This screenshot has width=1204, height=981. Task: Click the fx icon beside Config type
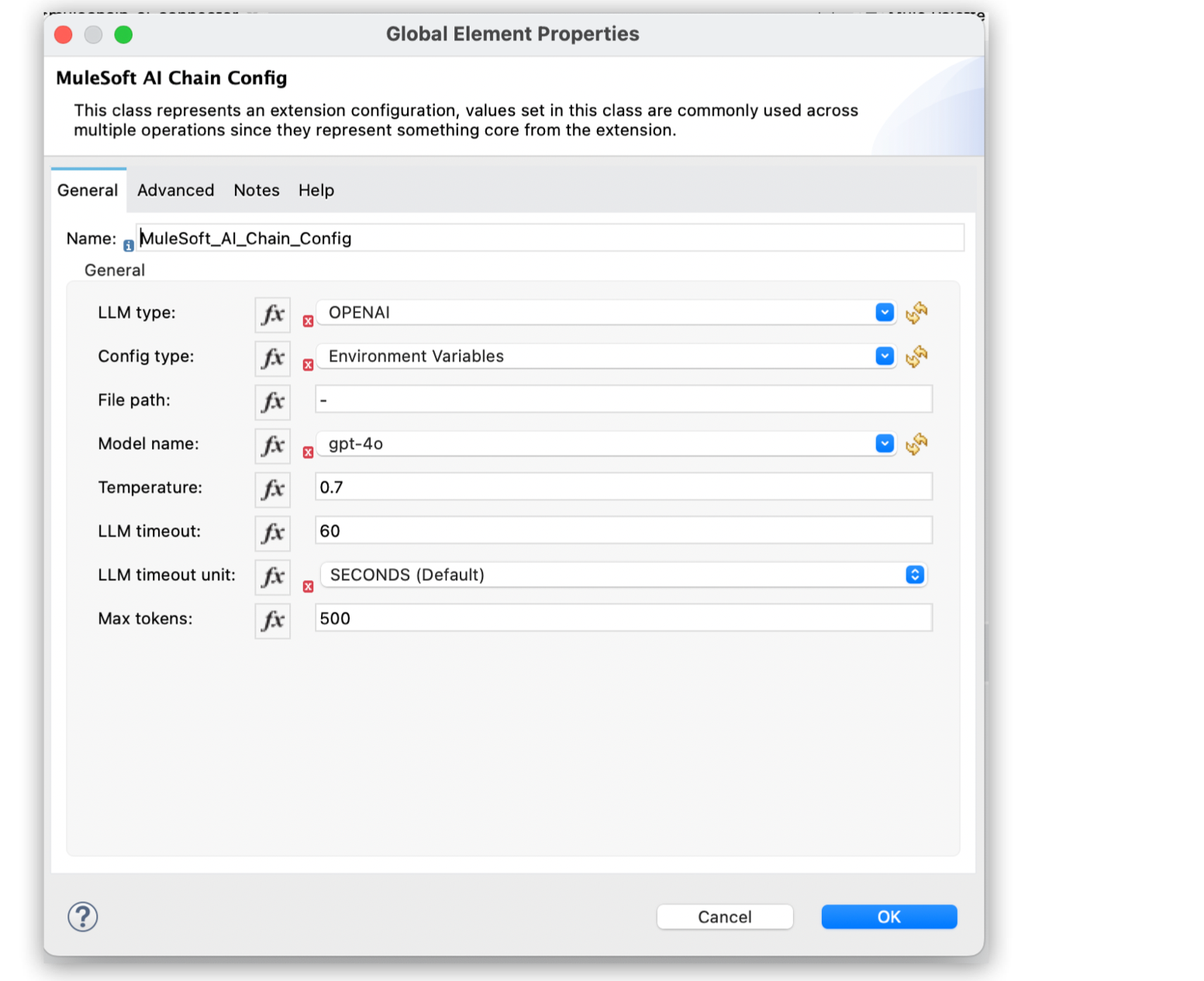[x=272, y=358]
